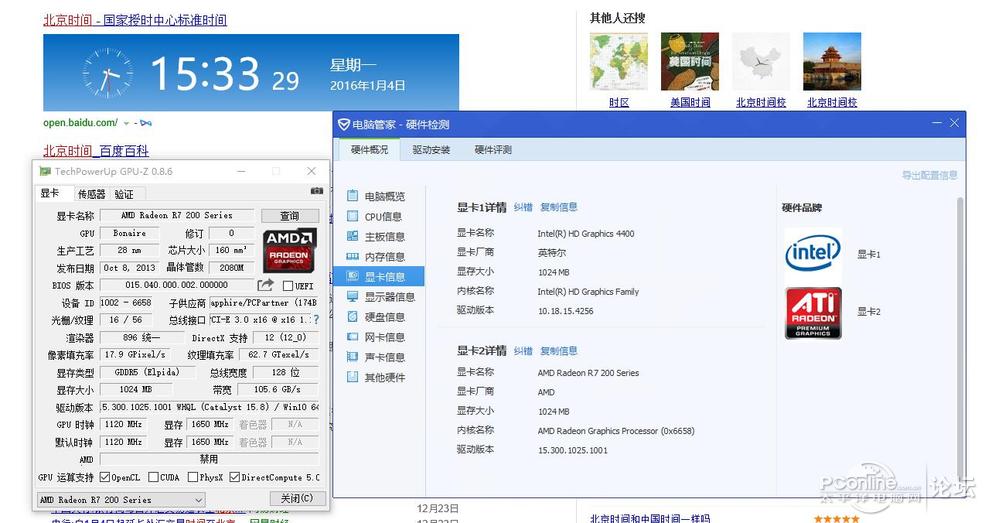Viewport: 985px width, 523px height.
Task: Click the 显卡信息 sidebar icon
Action: pyautogui.click(x=352, y=276)
